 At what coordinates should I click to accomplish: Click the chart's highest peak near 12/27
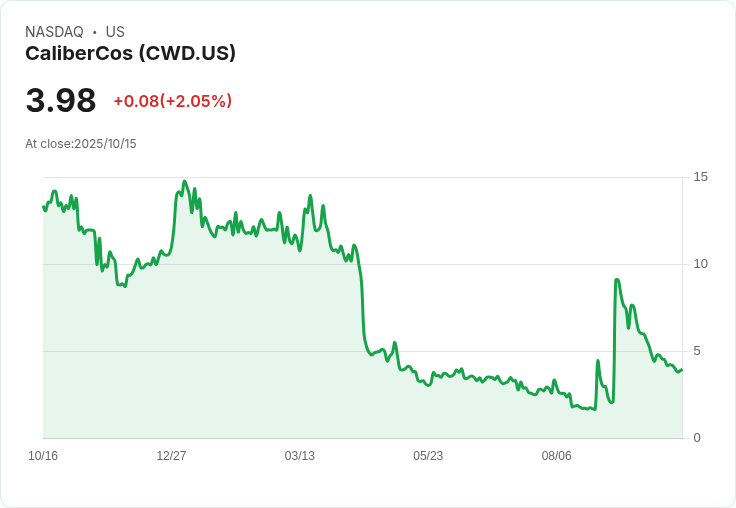[185, 182]
